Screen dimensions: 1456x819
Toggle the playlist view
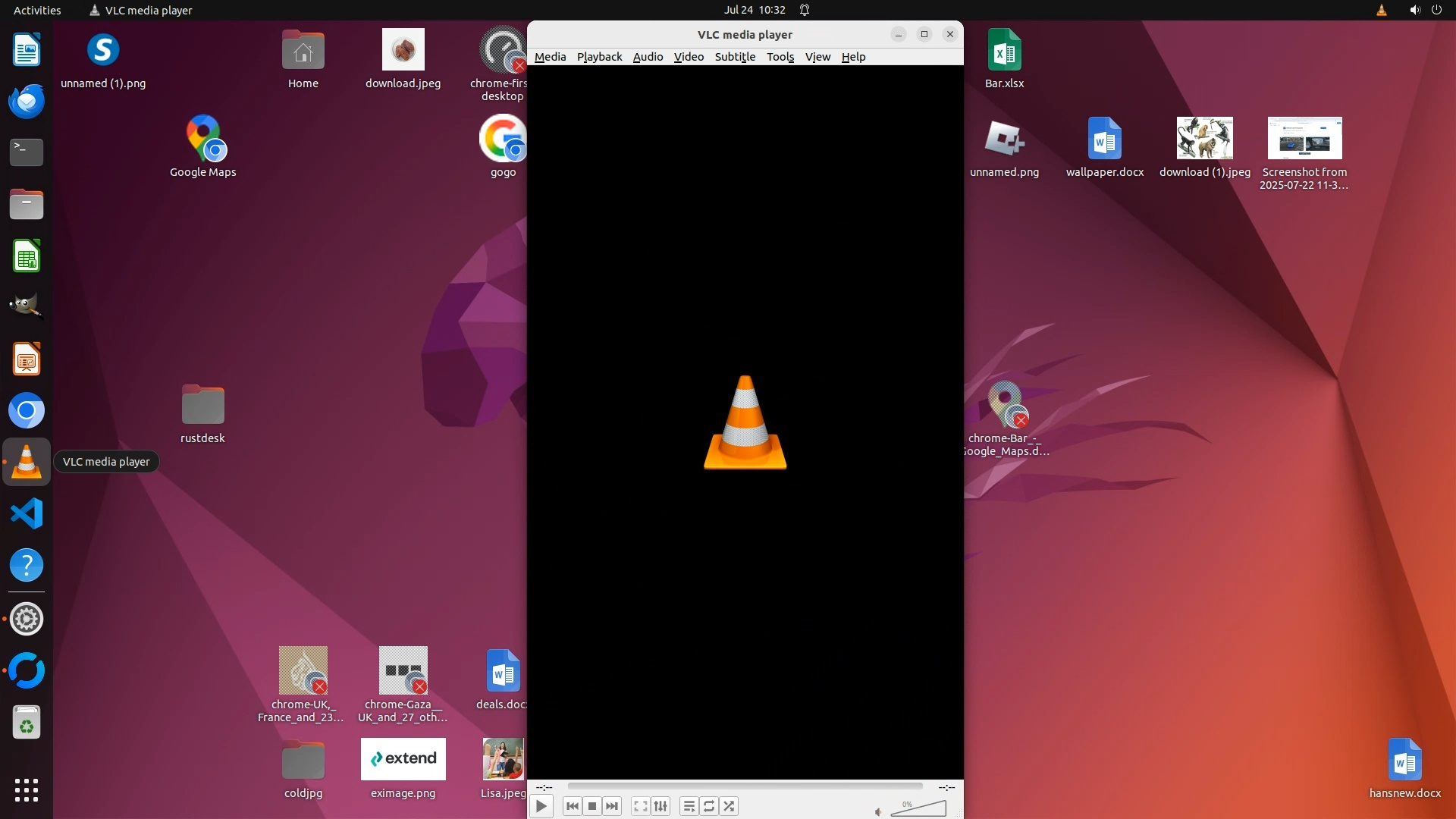[x=689, y=806]
